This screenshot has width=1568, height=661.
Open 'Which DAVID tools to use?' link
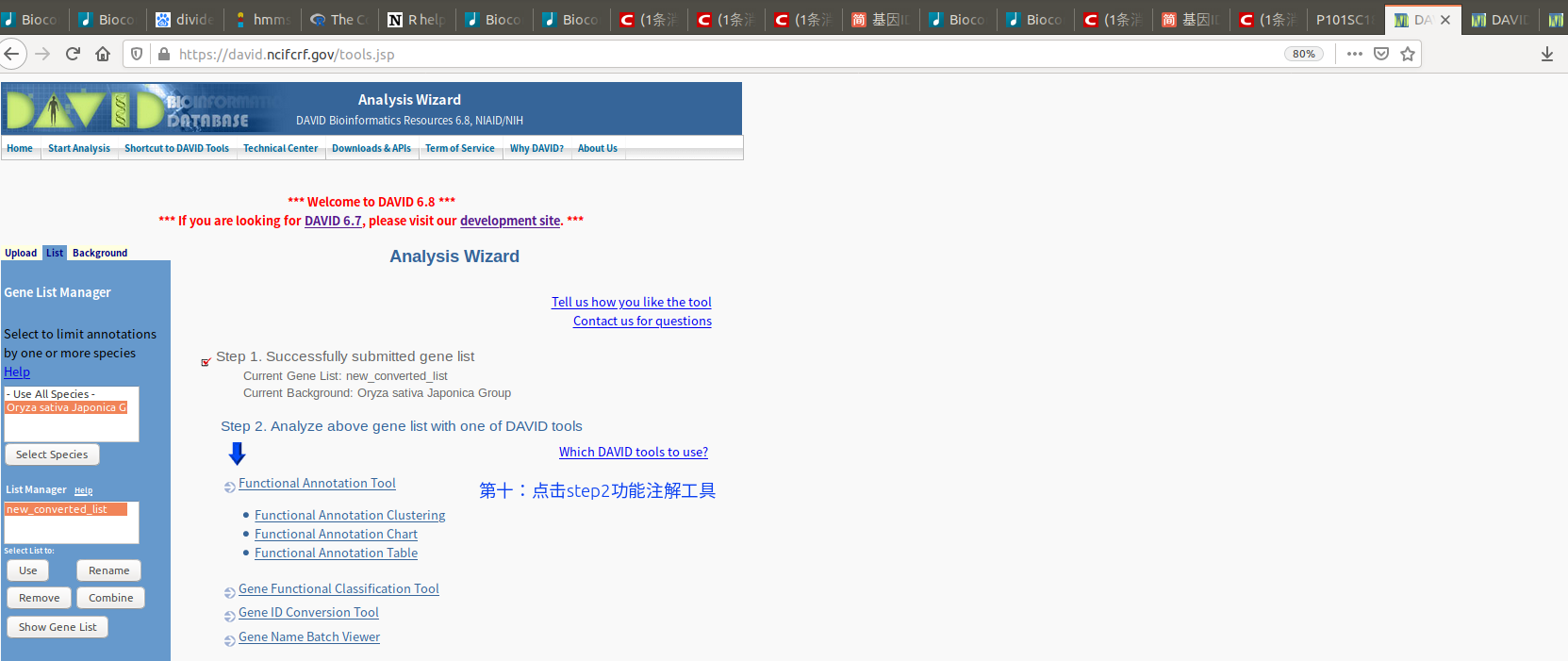pos(634,452)
